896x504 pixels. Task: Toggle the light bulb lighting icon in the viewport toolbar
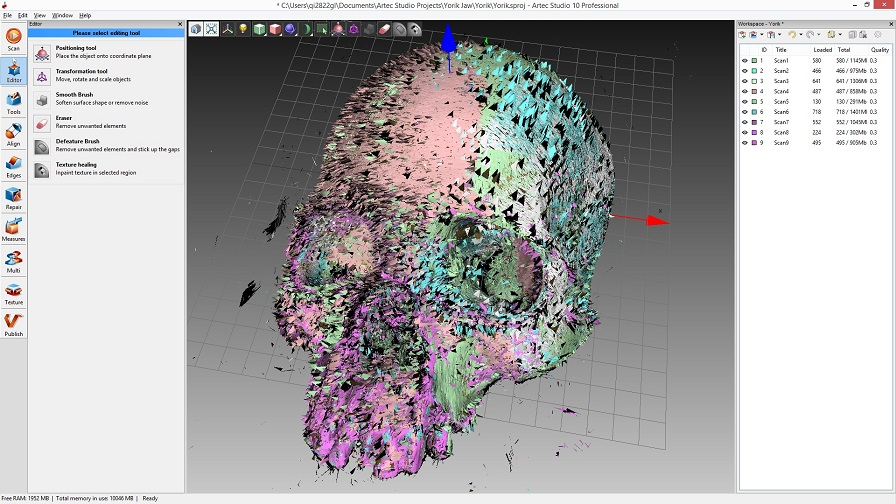[x=243, y=29]
